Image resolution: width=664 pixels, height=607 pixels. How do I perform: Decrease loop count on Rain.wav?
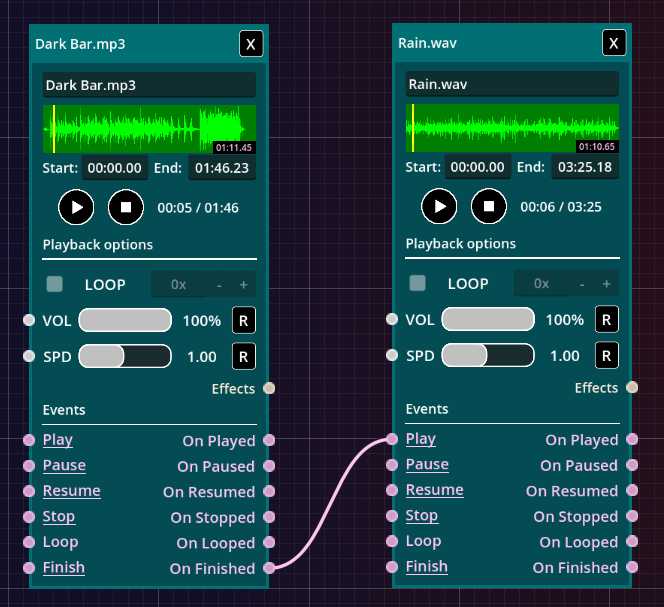pos(582,283)
